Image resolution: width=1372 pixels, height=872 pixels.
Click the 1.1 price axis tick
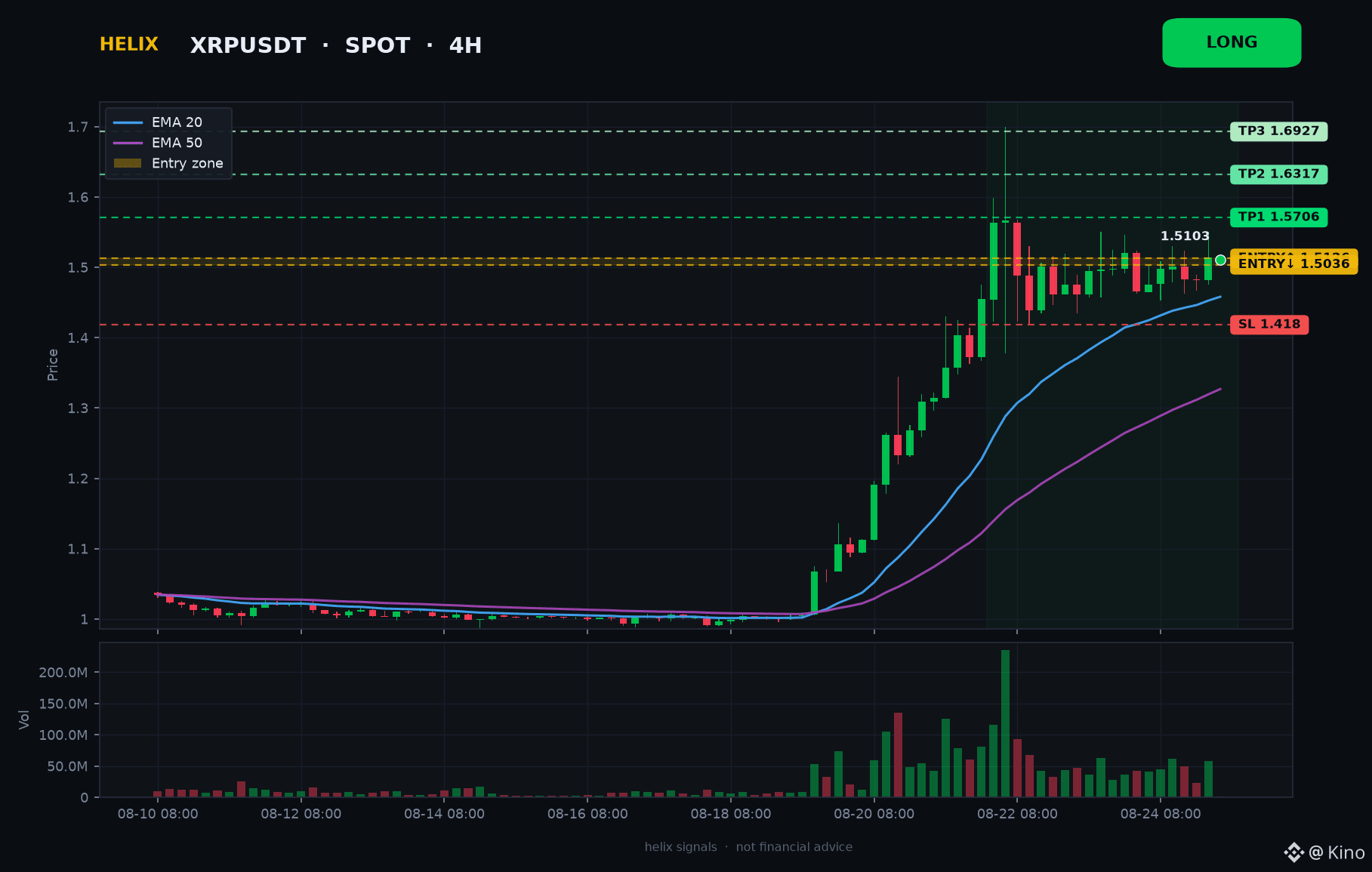[78, 549]
